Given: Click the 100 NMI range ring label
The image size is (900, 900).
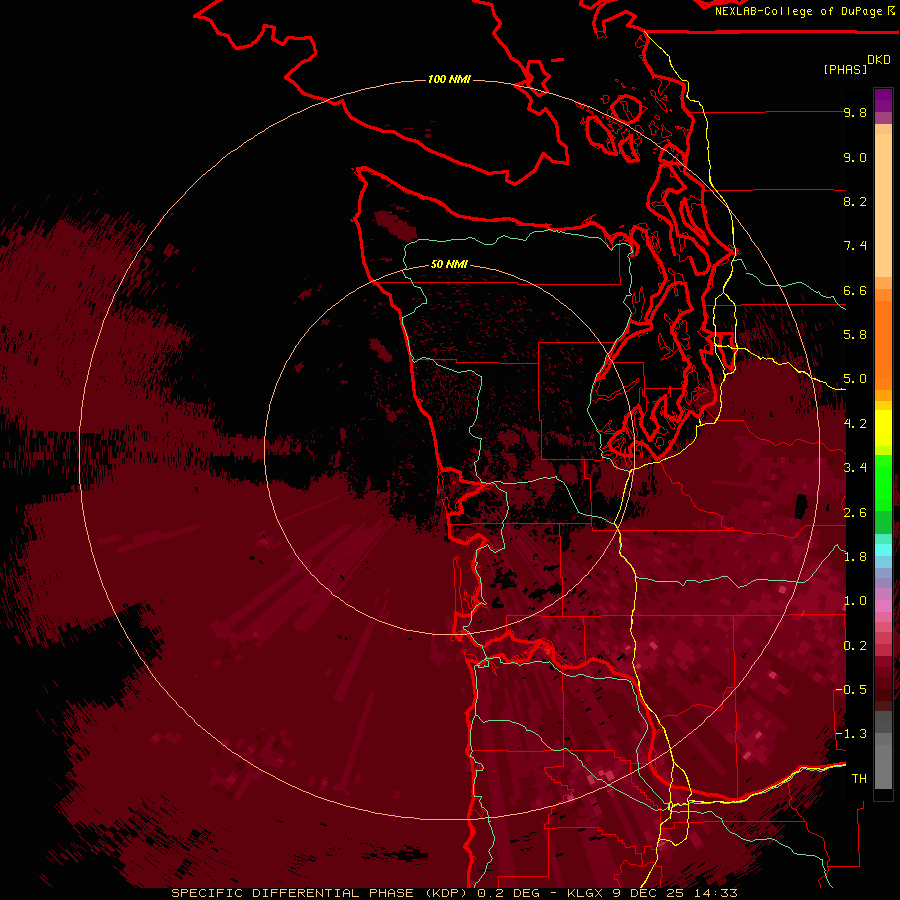Looking at the screenshot, I should 449,79.
